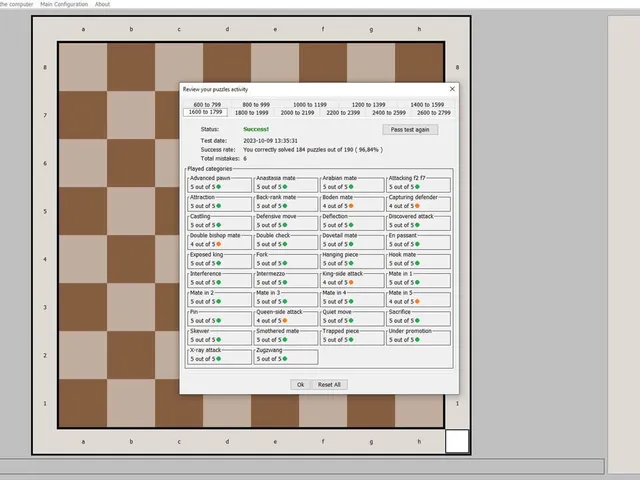This screenshot has height=480, width=640.
Task: Select the 1600 to 1799 tab
Action: tap(205, 112)
